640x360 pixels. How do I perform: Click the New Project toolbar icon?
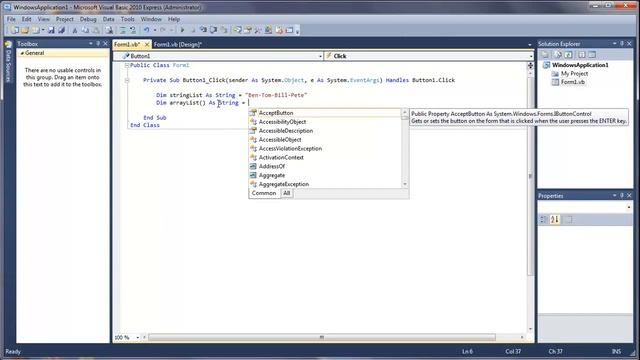pyautogui.click(x=15, y=30)
